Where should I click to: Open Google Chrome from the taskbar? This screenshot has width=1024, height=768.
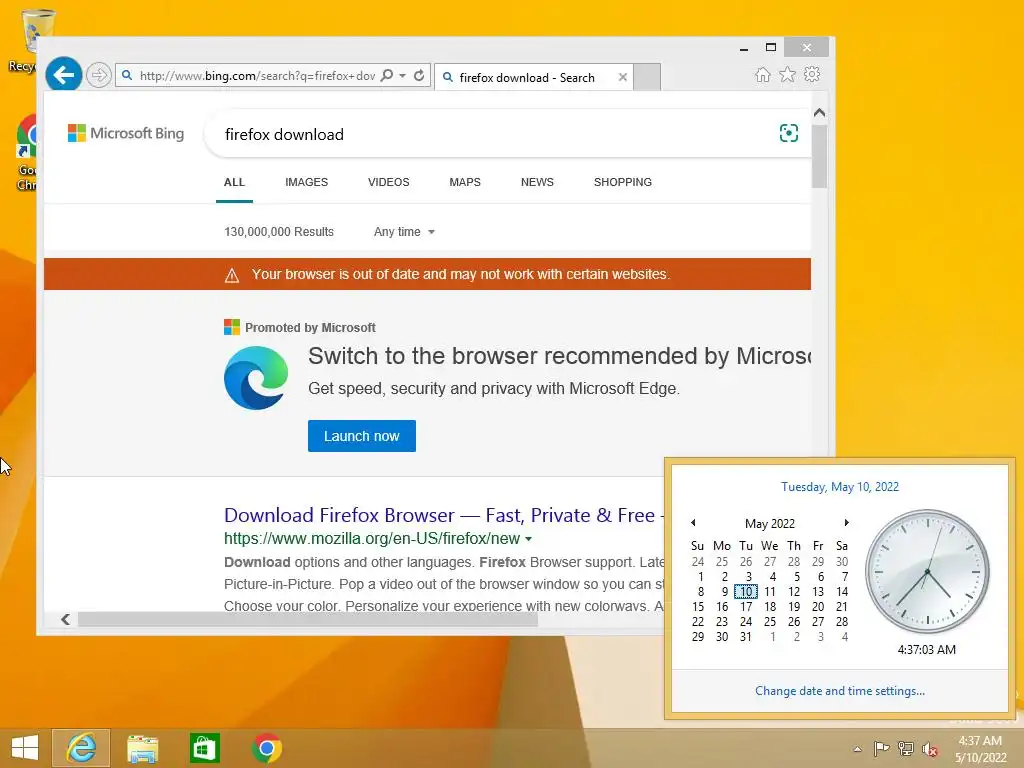click(x=266, y=748)
